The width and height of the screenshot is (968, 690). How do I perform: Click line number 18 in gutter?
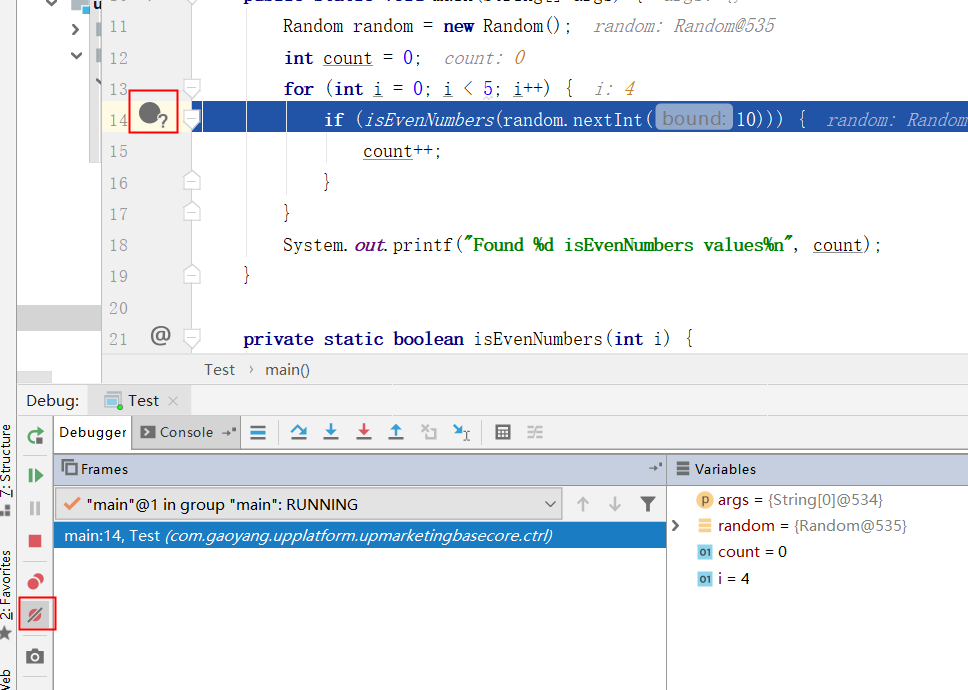click(119, 245)
